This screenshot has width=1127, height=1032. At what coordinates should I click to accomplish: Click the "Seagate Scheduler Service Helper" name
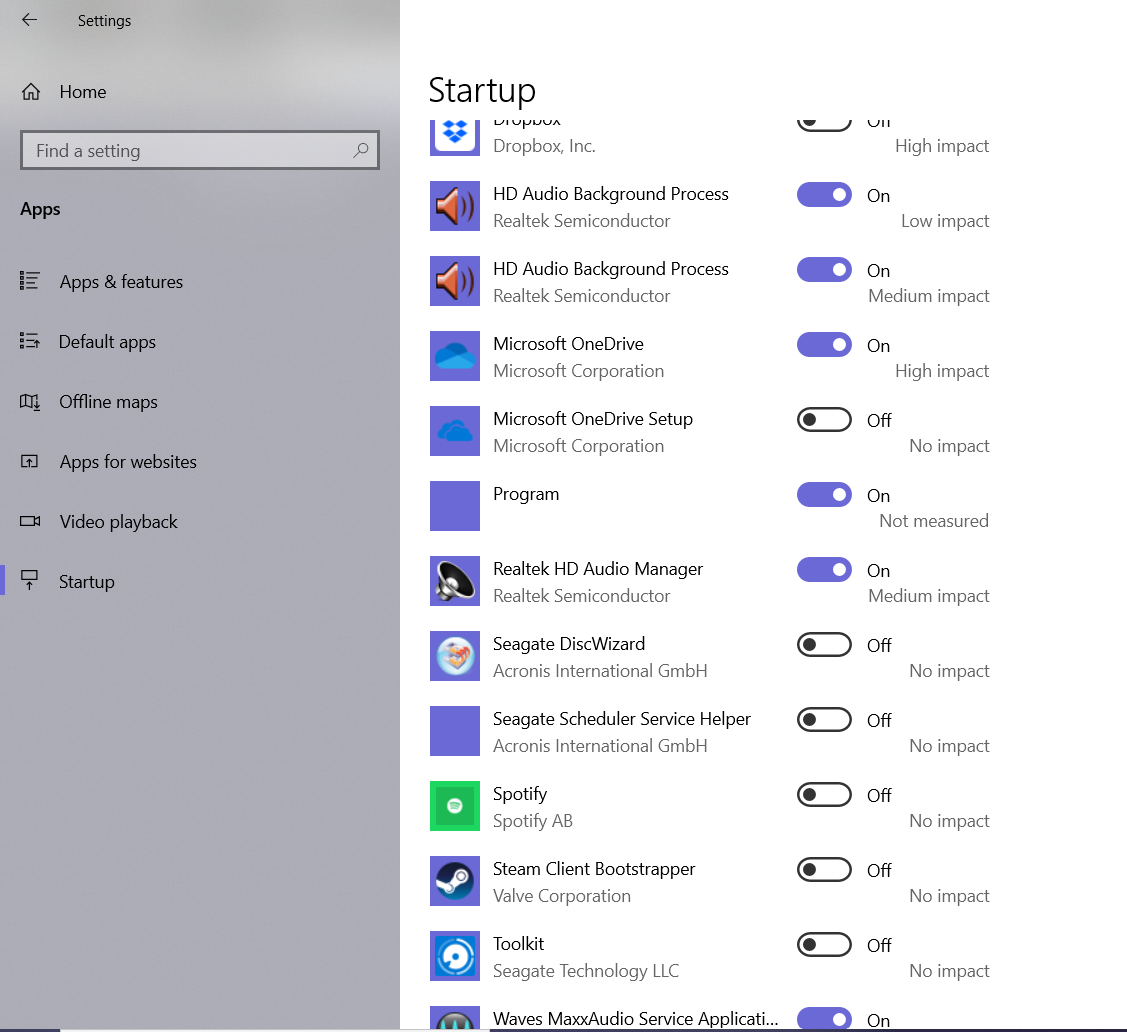(x=622, y=719)
